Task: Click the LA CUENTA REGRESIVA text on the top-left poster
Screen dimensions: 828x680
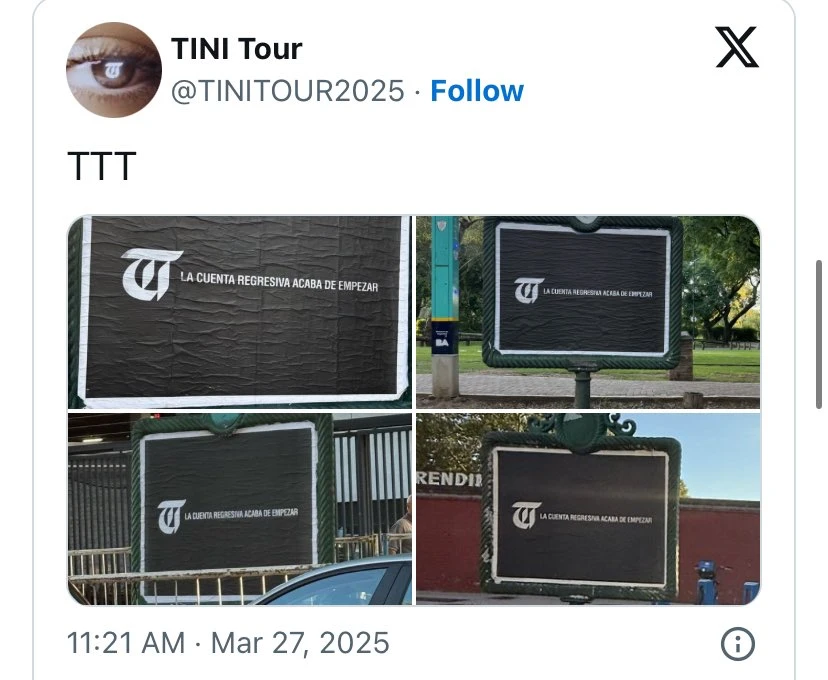Action: tap(279, 282)
